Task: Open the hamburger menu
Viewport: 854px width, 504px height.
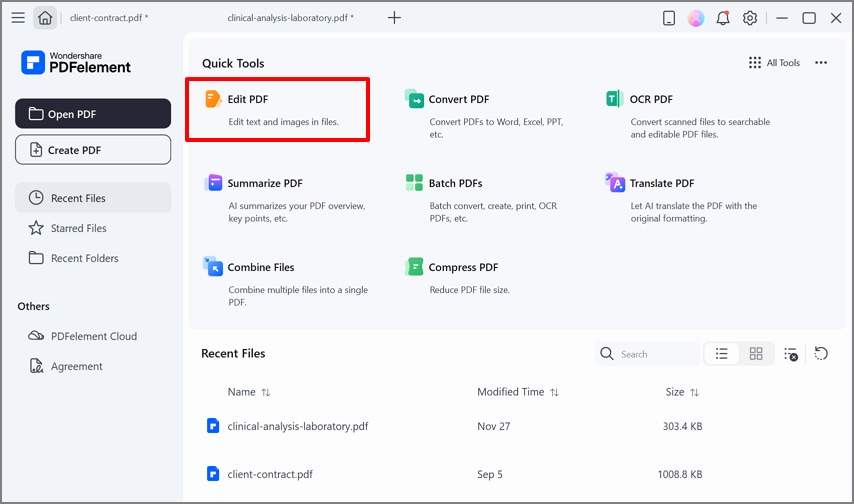Action: [x=18, y=17]
